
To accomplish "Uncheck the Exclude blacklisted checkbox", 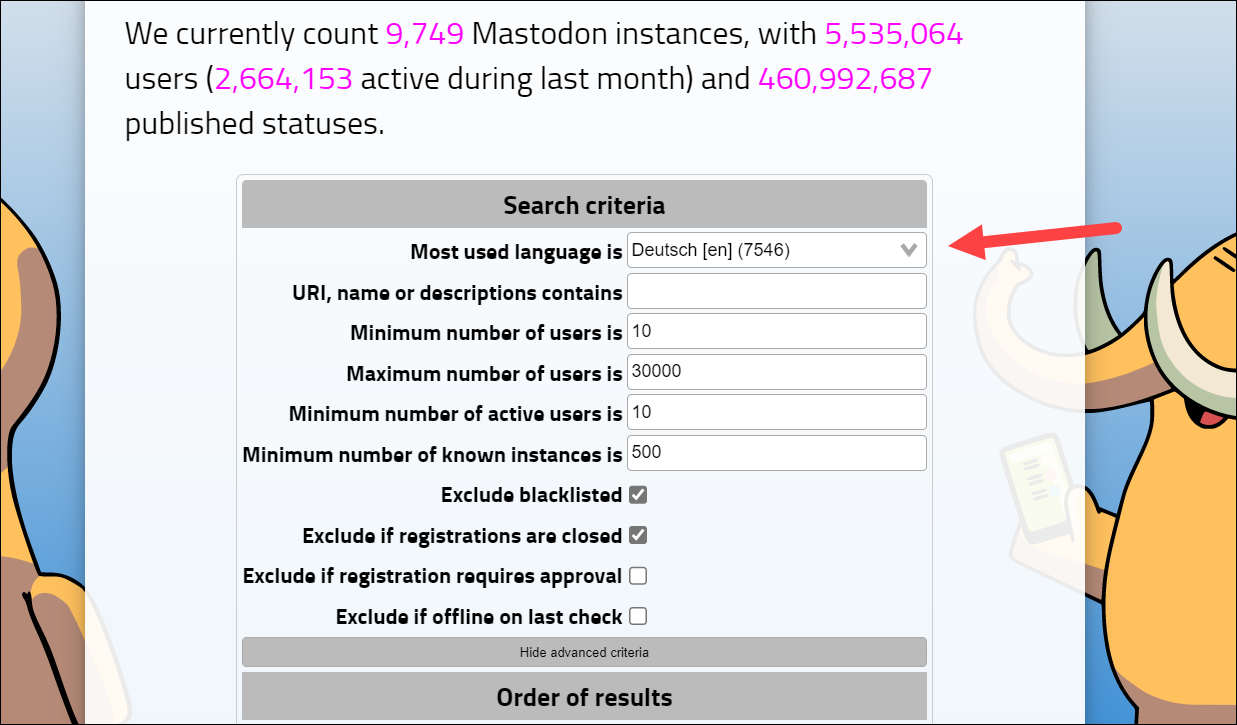I will 638,494.
